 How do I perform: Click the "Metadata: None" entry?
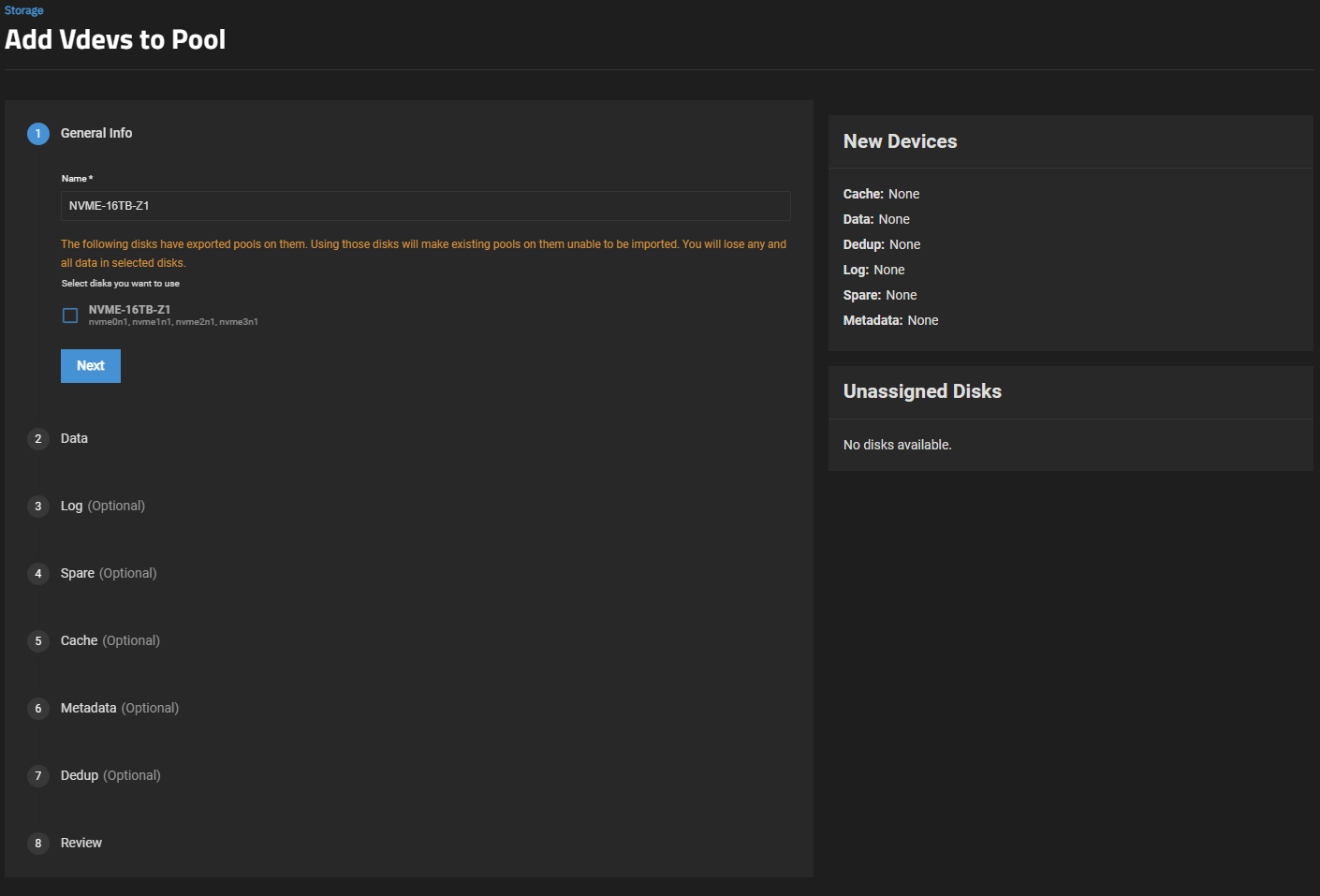click(891, 320)
